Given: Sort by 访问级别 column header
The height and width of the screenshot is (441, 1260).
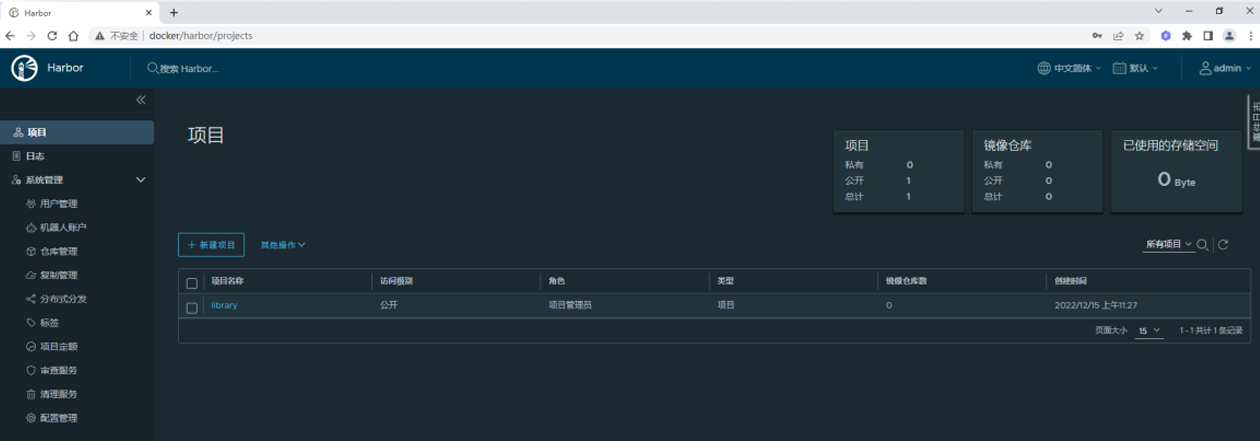Looking at the screenshot, I should (x=396, y=282).
